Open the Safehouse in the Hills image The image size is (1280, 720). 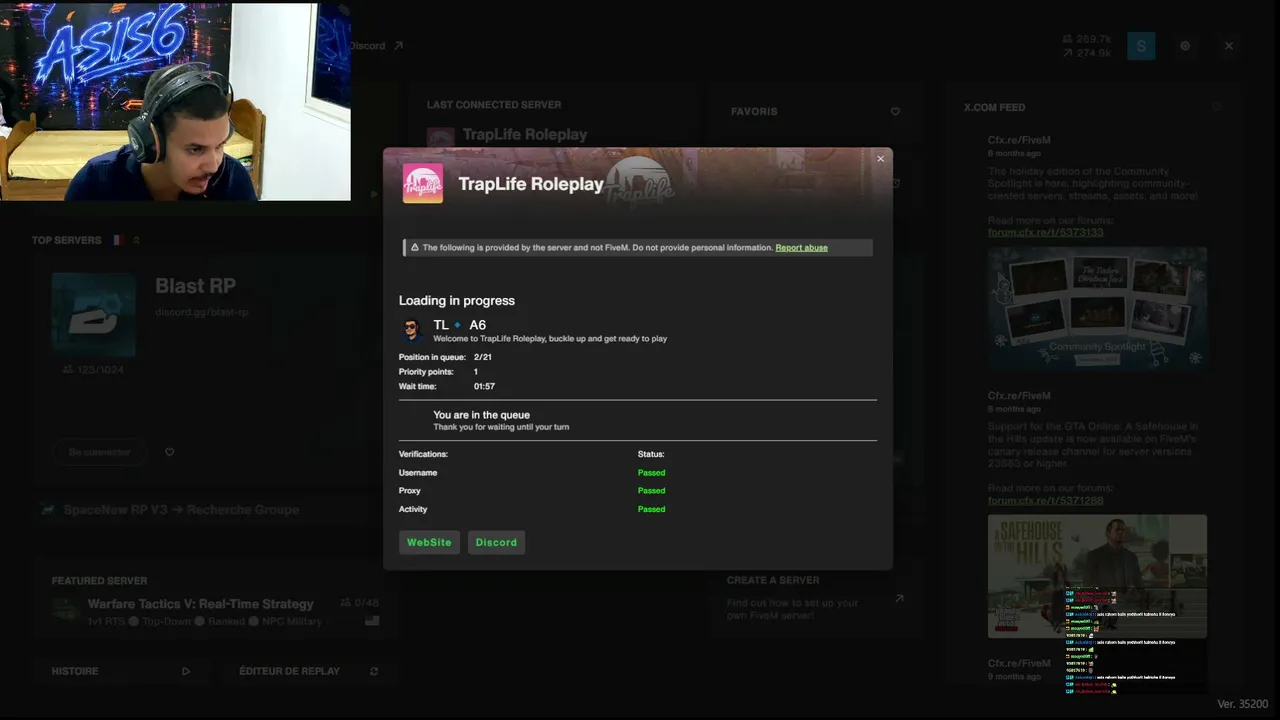coord(1097,576)
